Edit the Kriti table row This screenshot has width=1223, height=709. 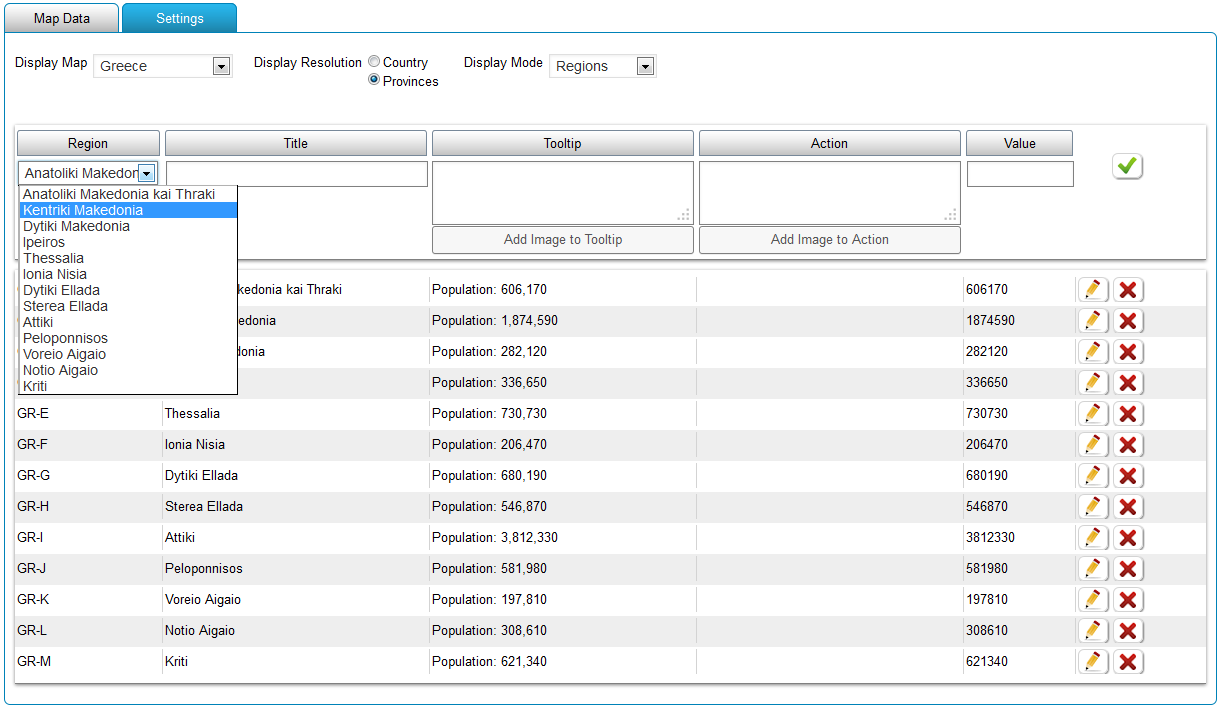tap(1092, 662)
